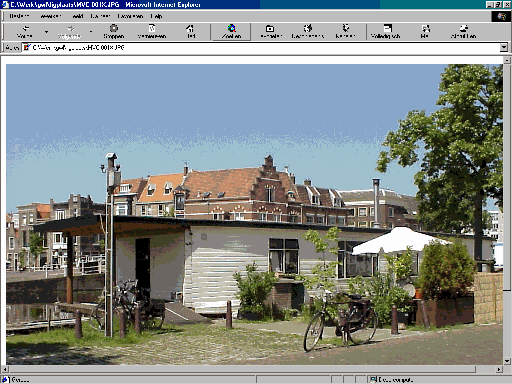Open the E-mail toolbar button
Image resolution: width=512 pixels, height=384 pixels.
tap(425, 32)
